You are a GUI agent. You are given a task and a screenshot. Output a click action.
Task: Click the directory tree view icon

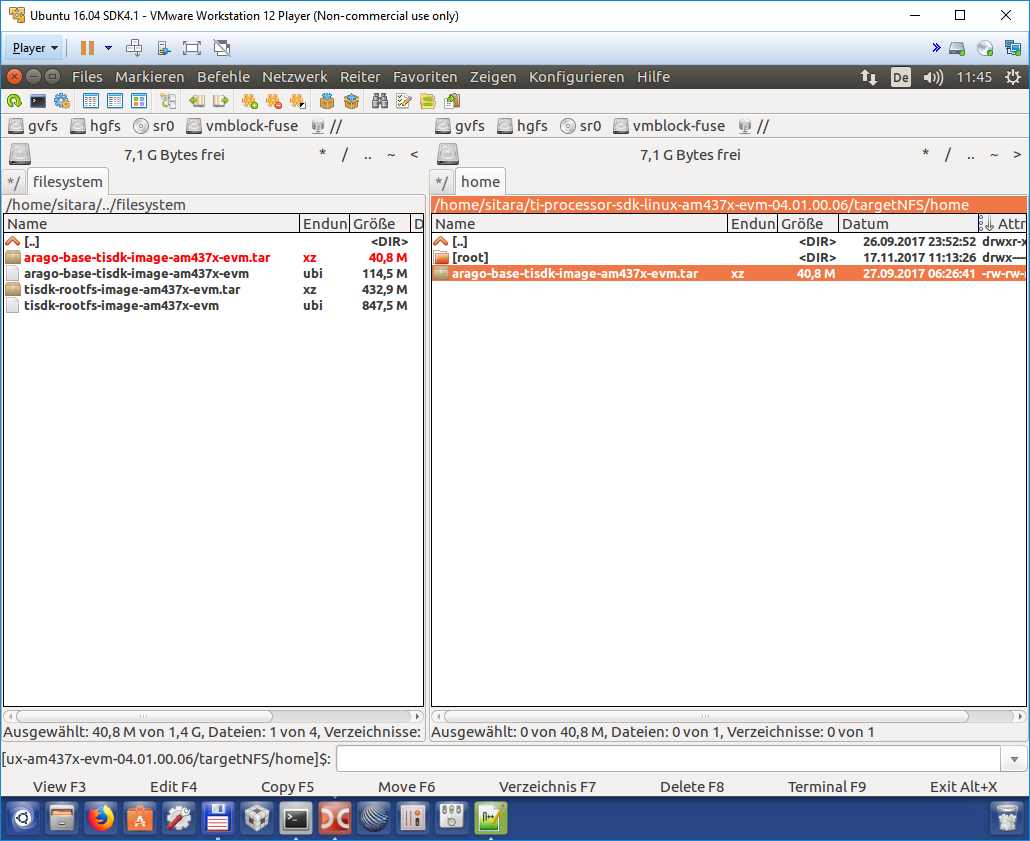[168, 101]
